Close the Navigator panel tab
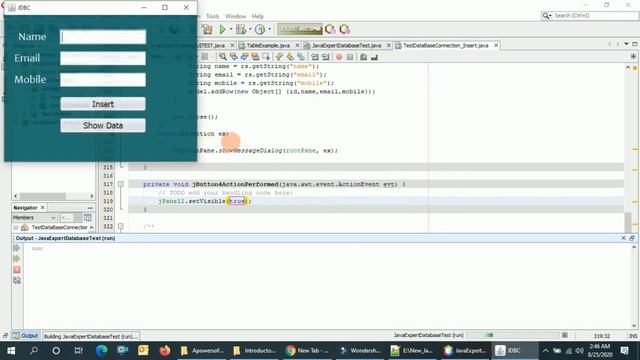640x360 pixels. 42,208
